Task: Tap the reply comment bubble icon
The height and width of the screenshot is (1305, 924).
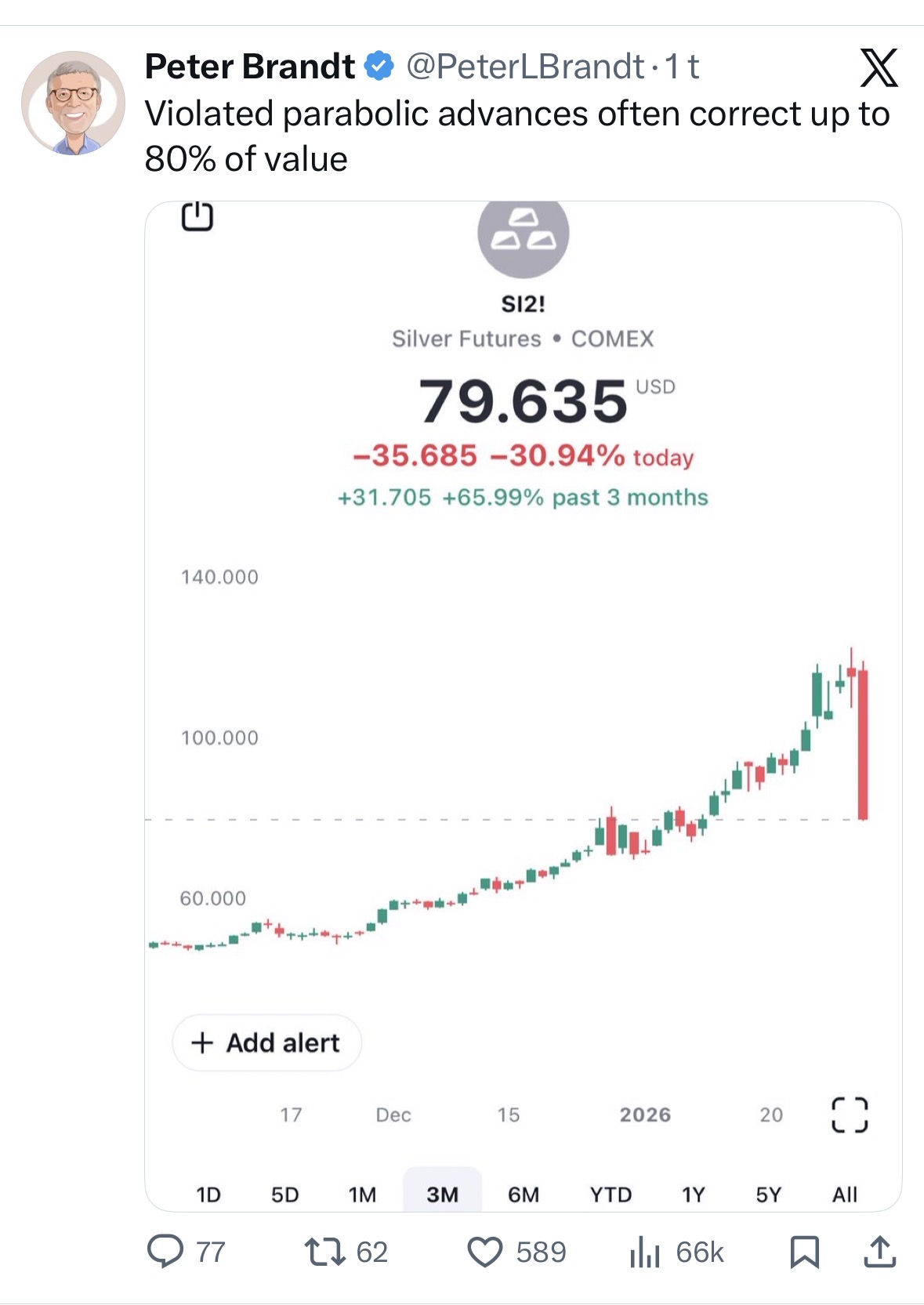Action: coord(166,1251)
